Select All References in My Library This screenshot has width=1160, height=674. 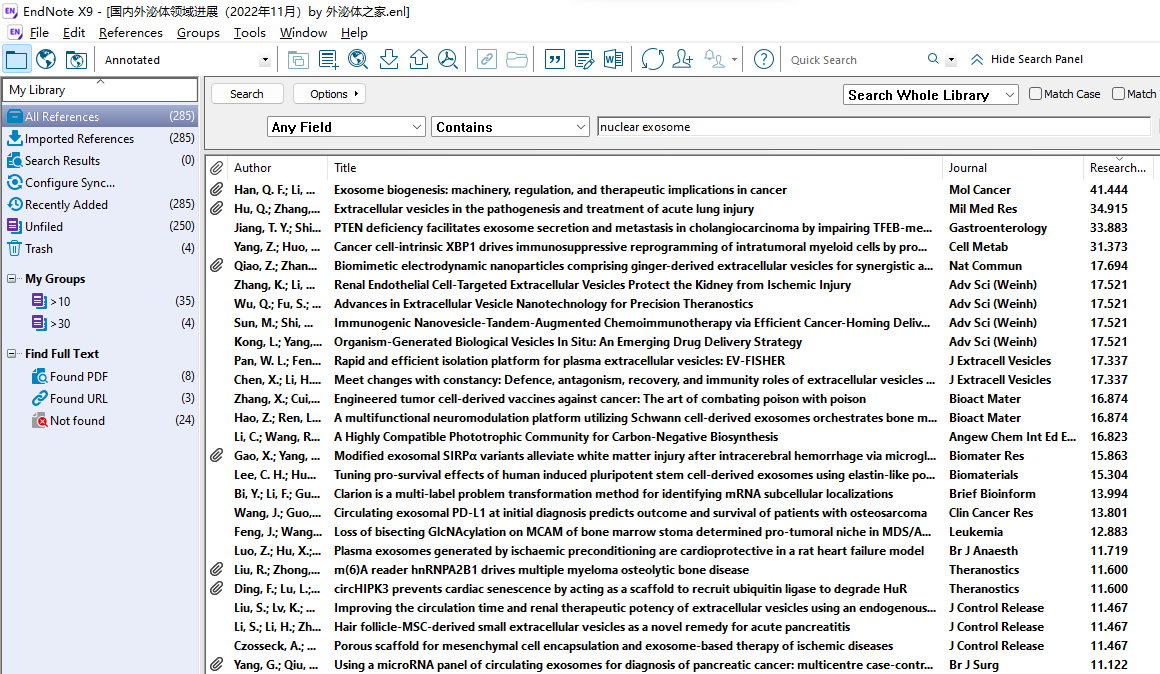(x=101, y=116)
